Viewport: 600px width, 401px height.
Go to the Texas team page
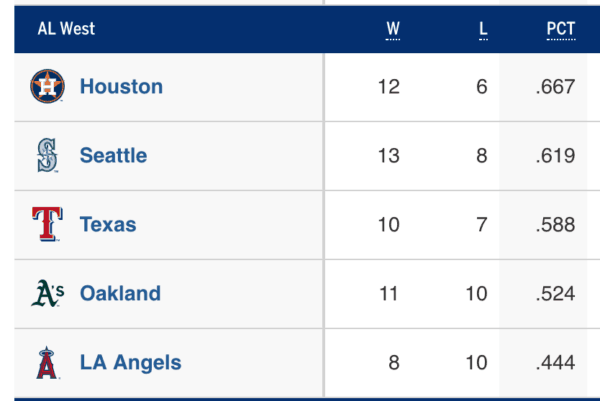tap(108, 224)
